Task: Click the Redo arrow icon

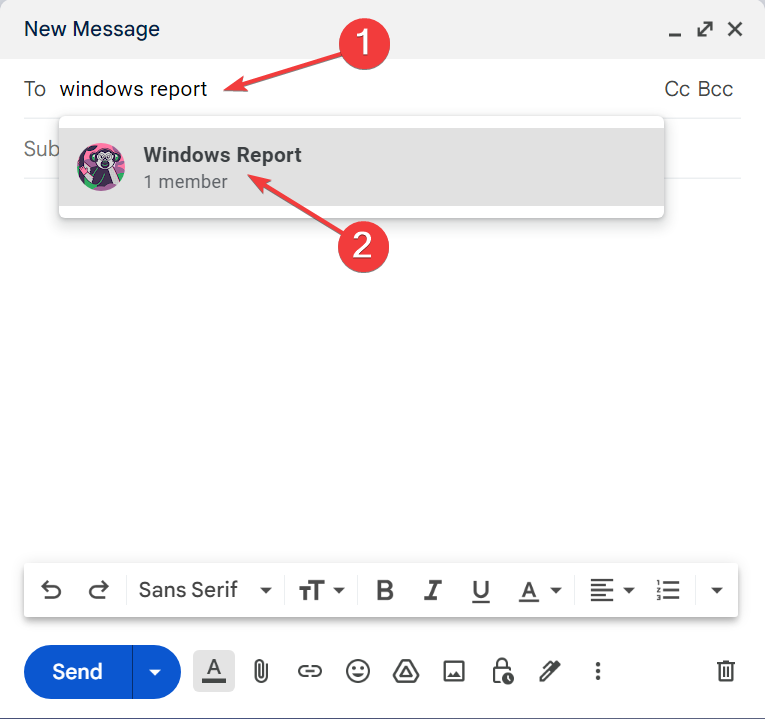Action: [99, 590]
